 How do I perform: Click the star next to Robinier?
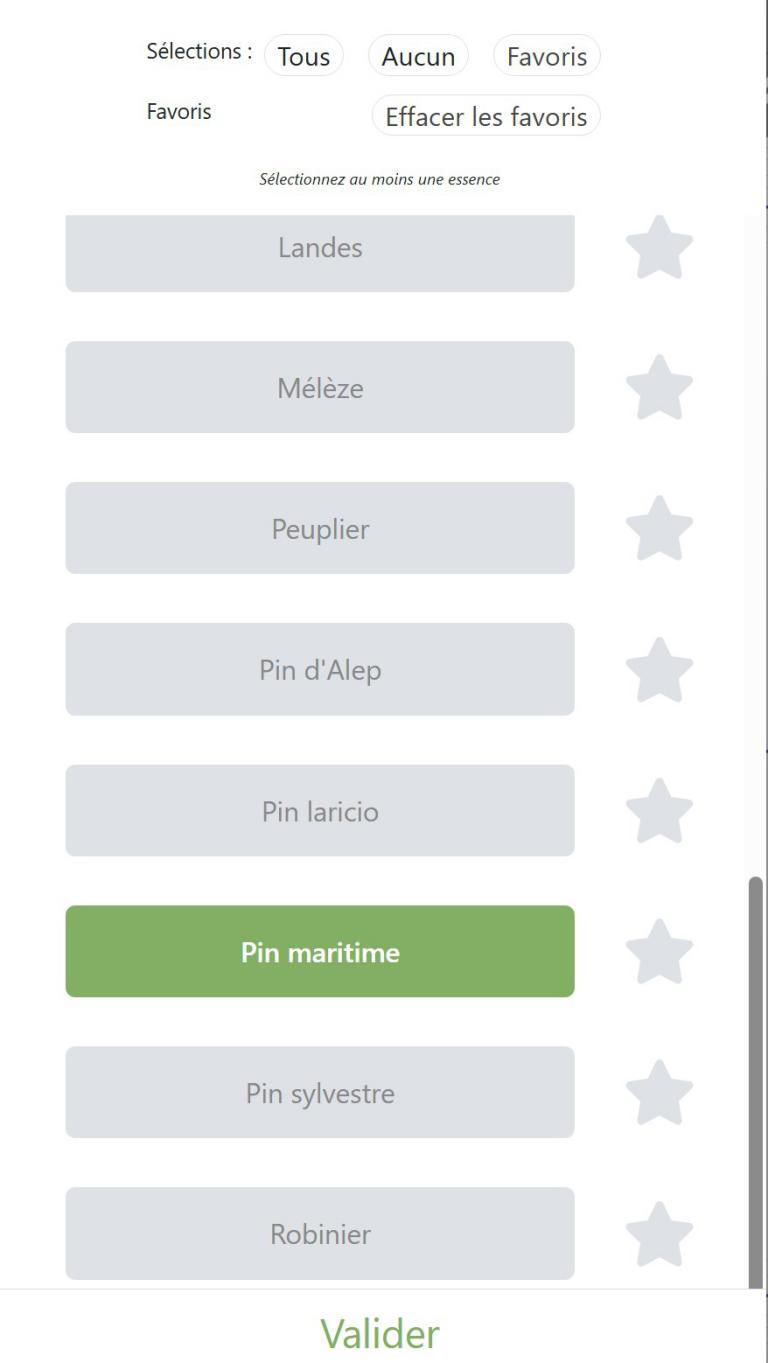pos(659,1233)
